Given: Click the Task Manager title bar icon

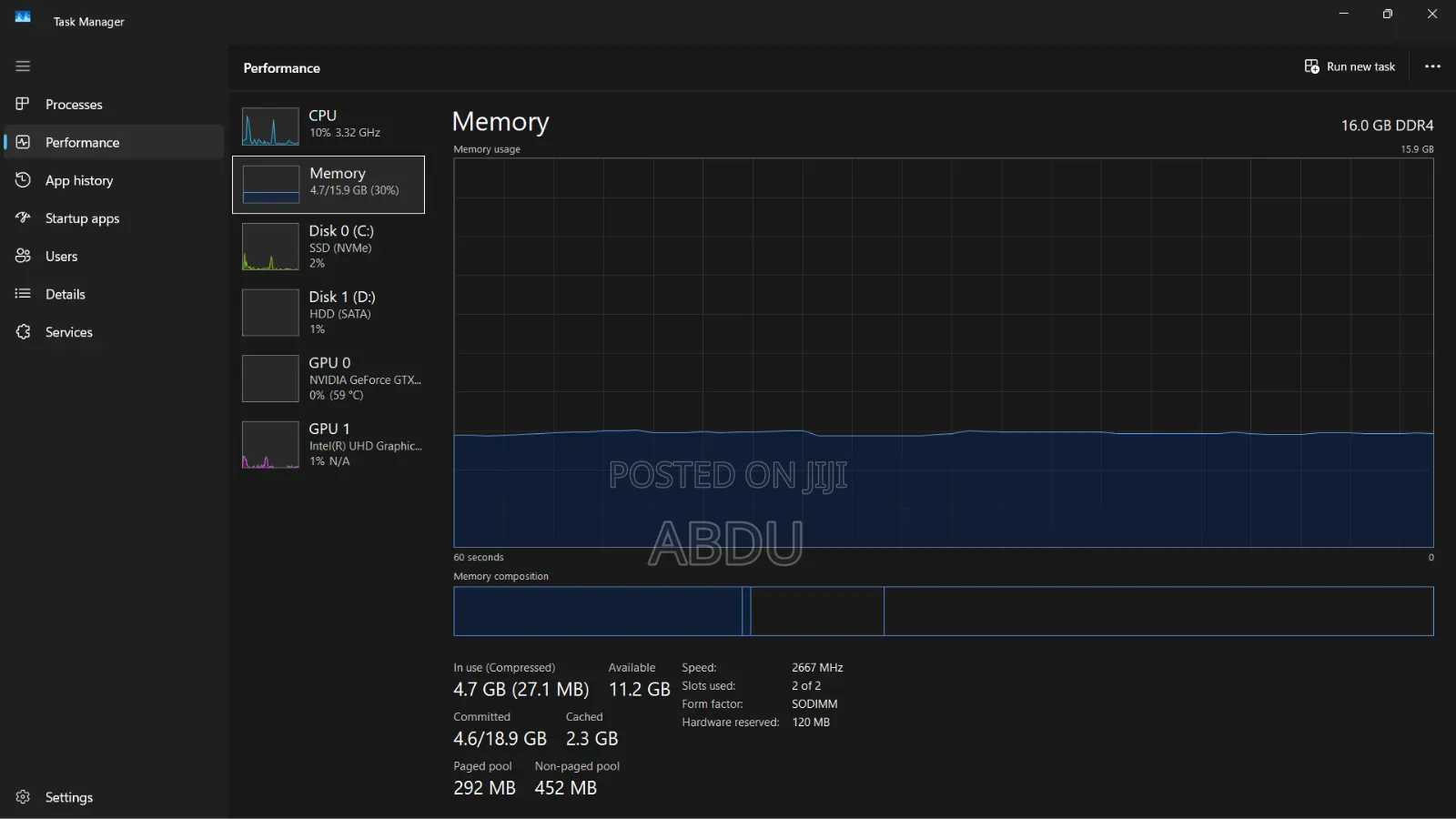Looking at the screenshot, I should click(x=23, y=17).
